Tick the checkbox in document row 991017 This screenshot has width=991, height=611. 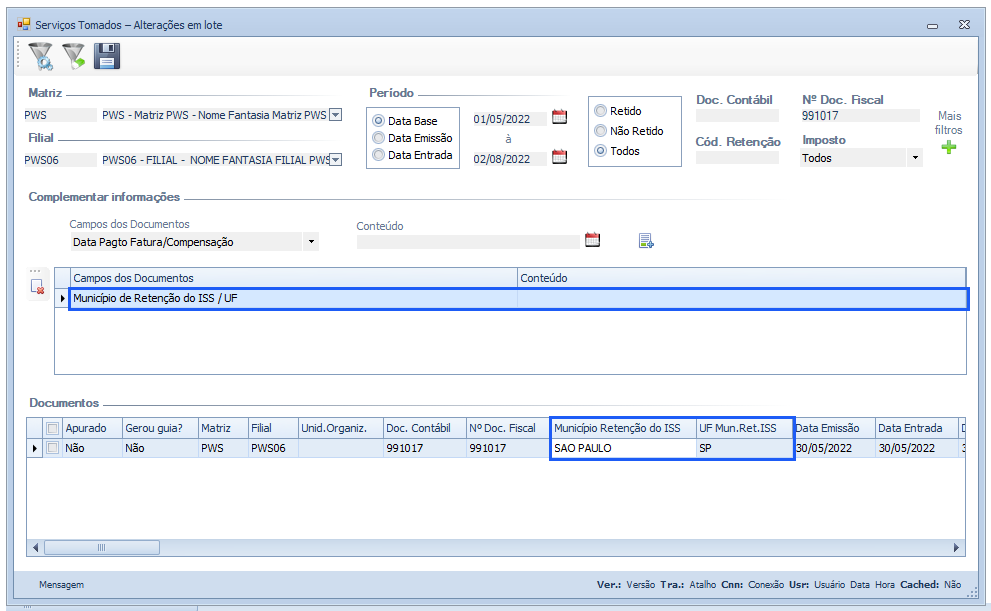click(52, 449)
